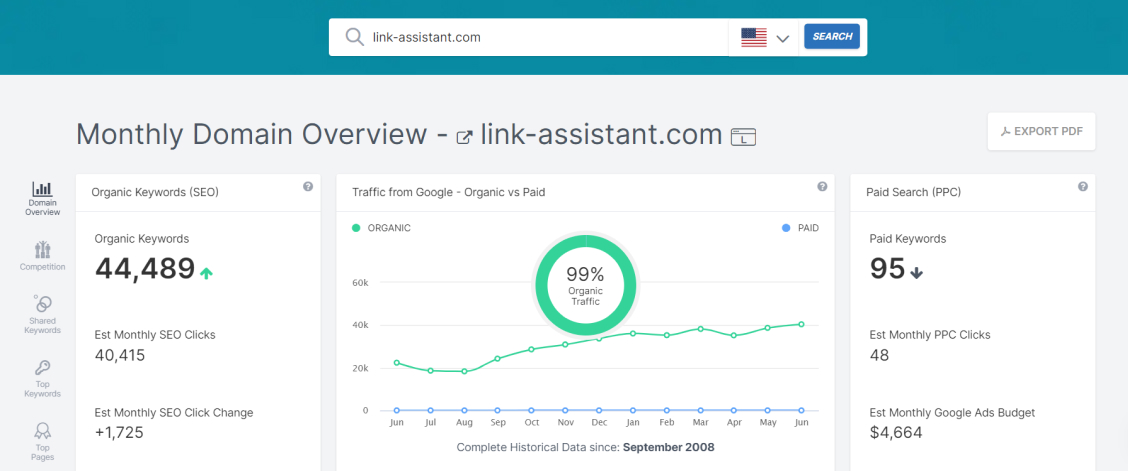Click the 40,415 SEO clicks value

tap(119, 355)
